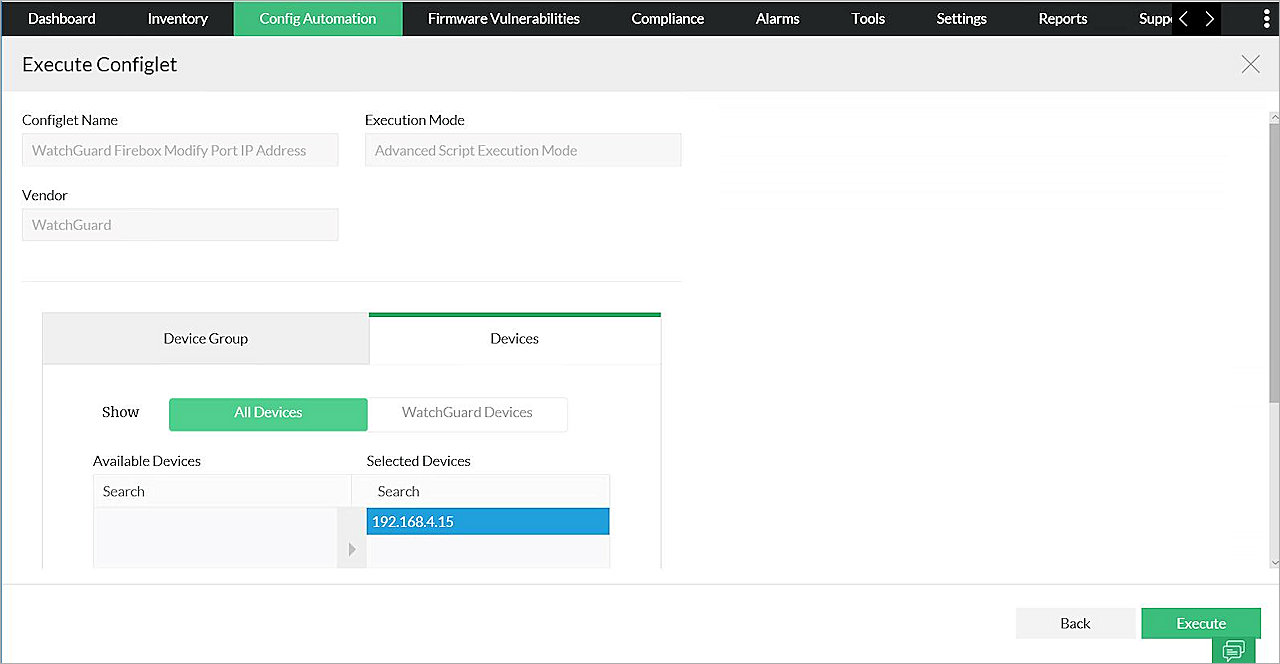Viewport: 1280px width, 664px height.
Task: Switch to the Device Group tab
Action: pos(205,338)
